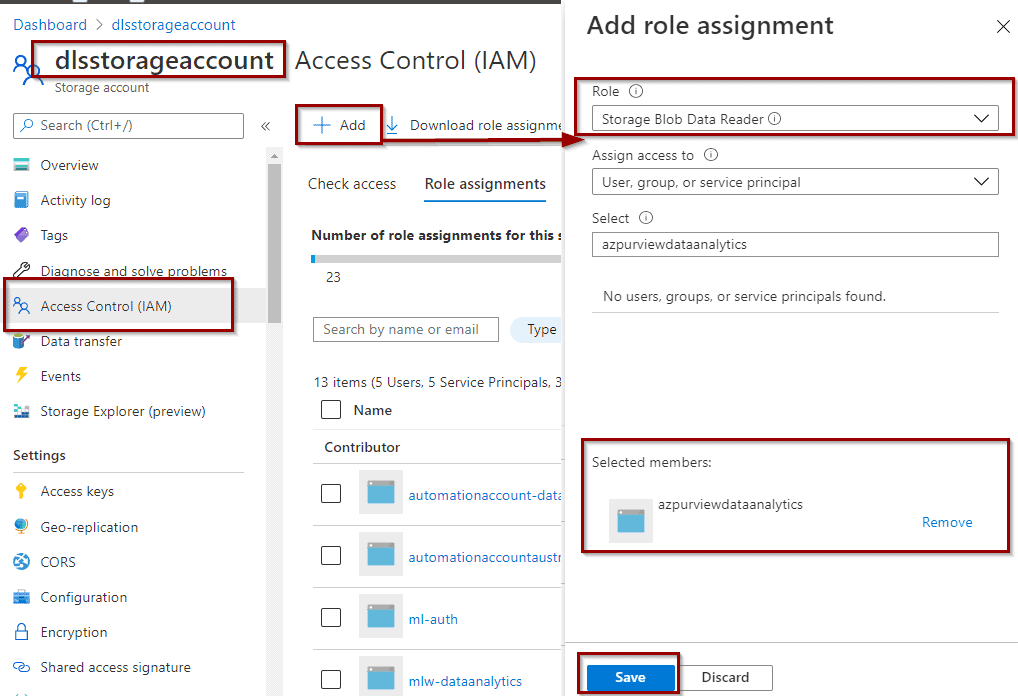Select the Tags icon in sidebar
This screenshot has width=1018, height=696.
pos(21,235)
